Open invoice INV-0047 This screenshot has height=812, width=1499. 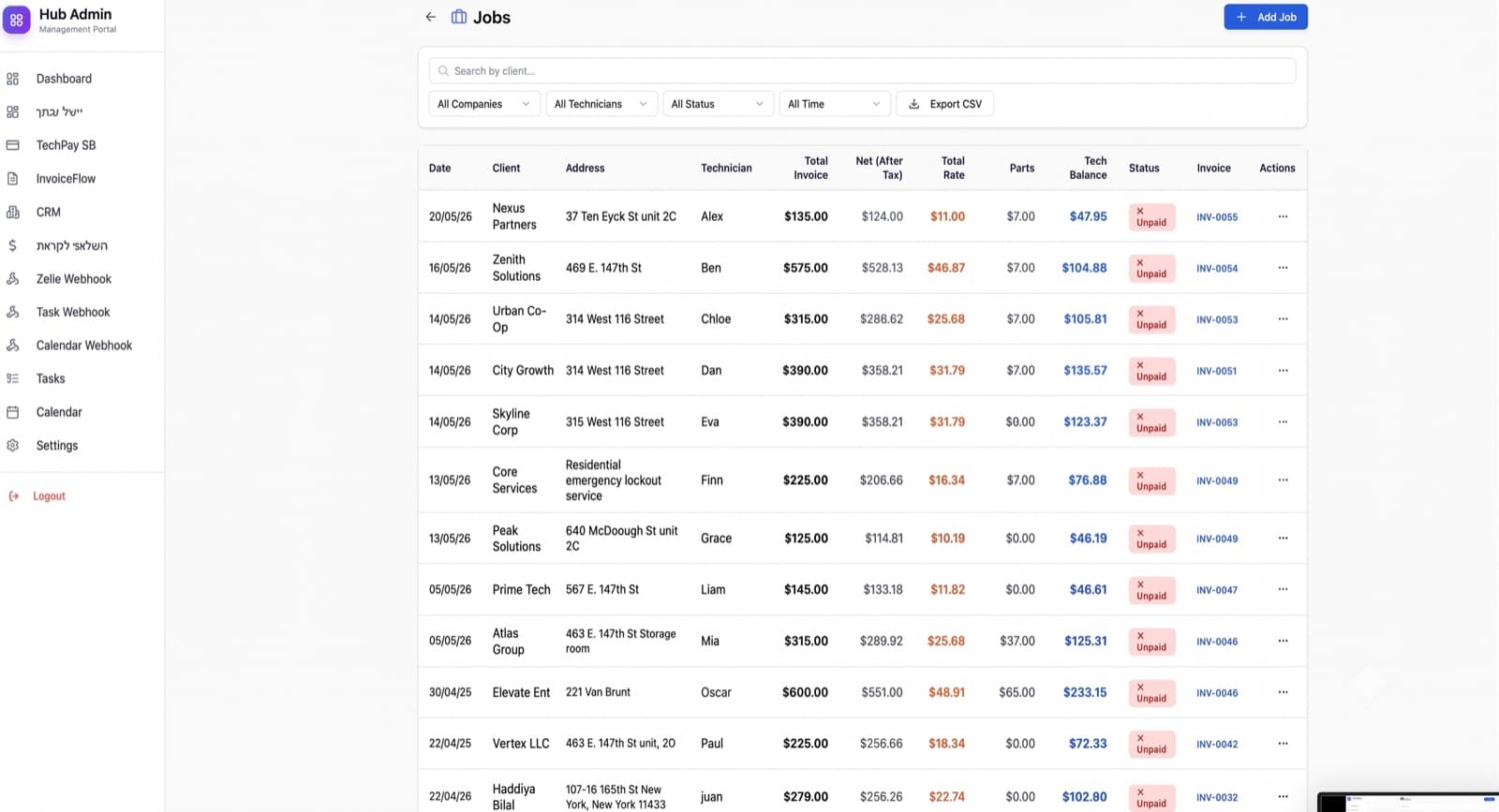tap(1217, 590)
